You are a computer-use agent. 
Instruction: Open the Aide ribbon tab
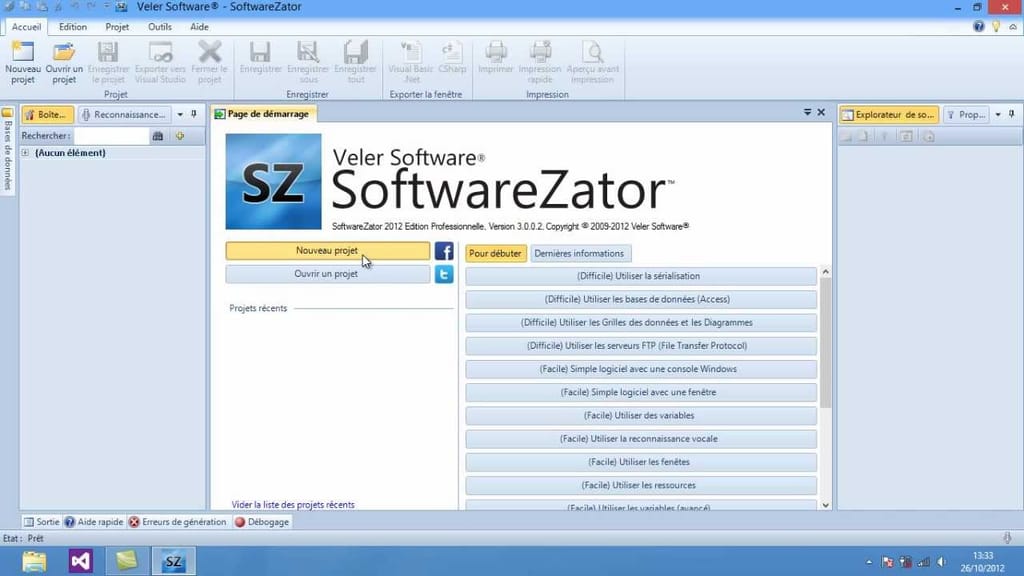[199, 27]
